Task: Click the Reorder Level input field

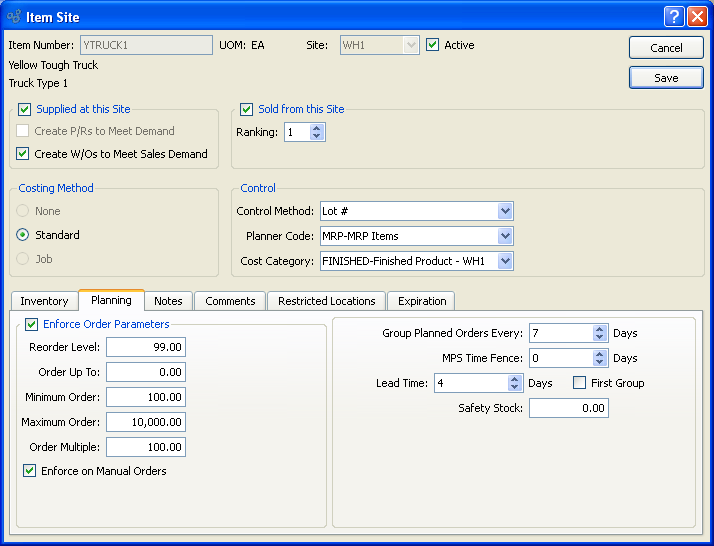Action: pos(146,347)
